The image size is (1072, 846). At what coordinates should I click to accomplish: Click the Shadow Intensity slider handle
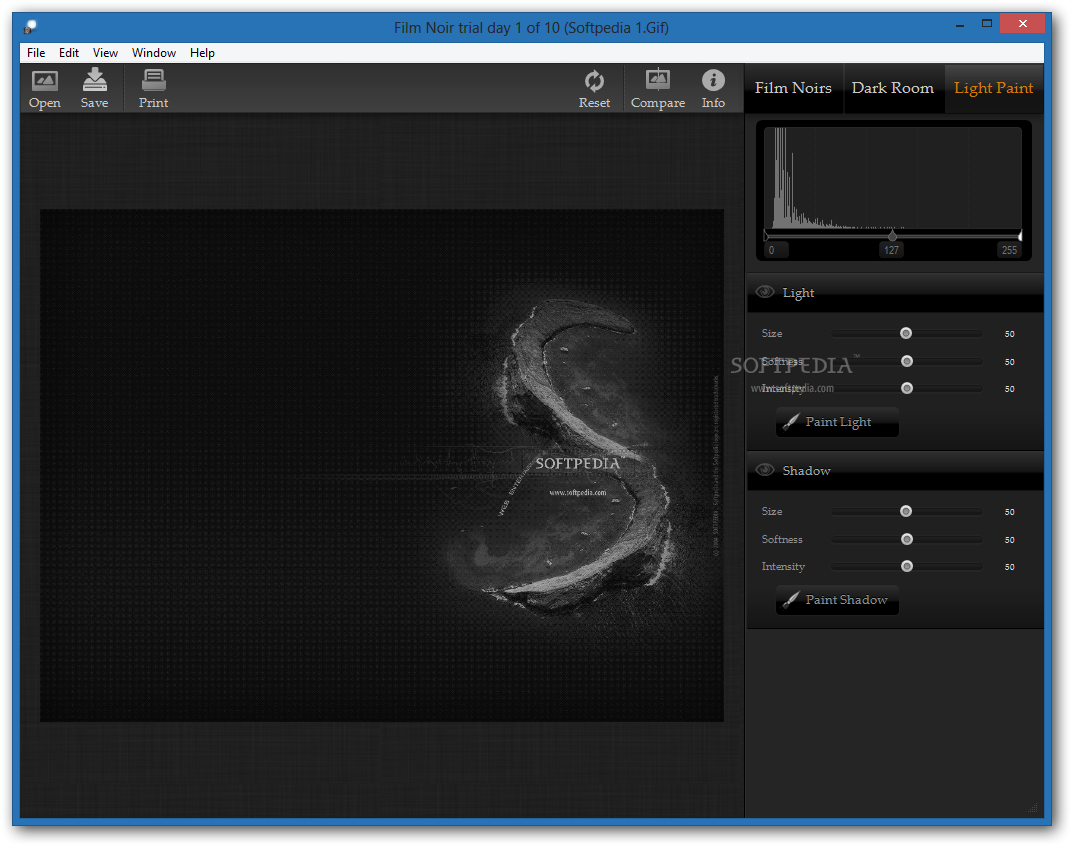pos(907,566)
